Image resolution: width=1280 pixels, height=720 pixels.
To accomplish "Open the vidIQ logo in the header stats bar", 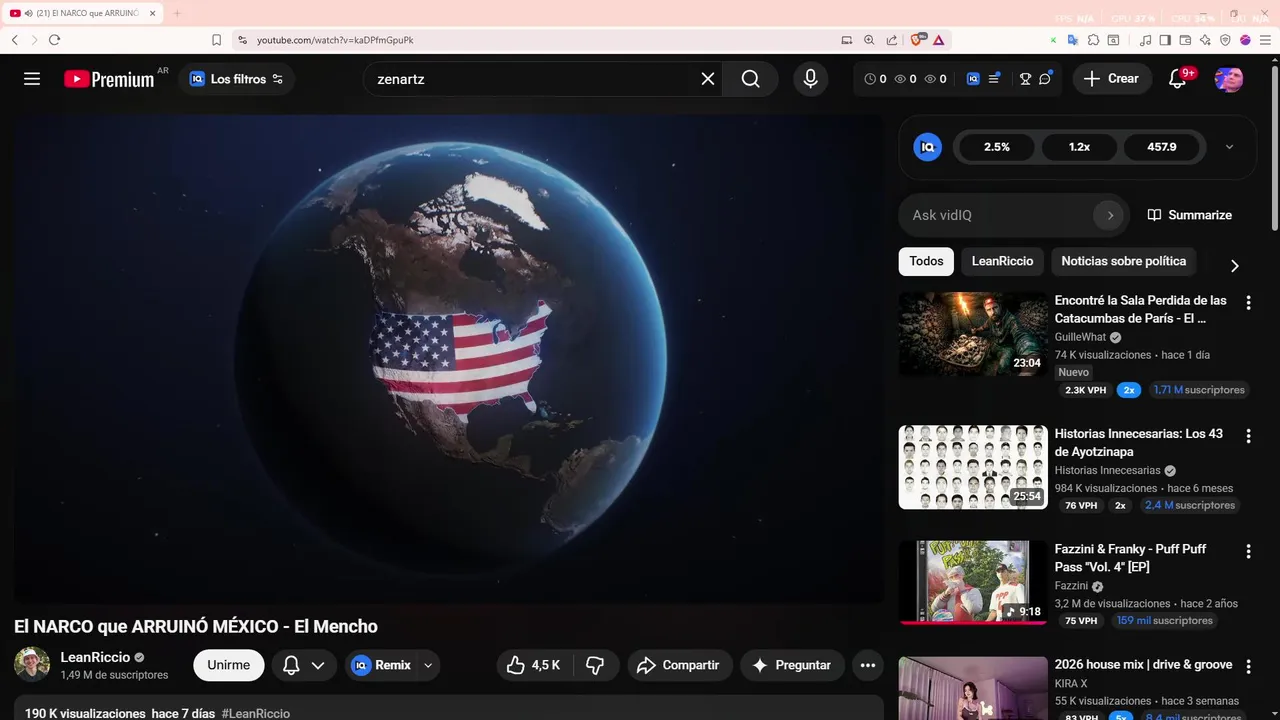I will 973,79.
